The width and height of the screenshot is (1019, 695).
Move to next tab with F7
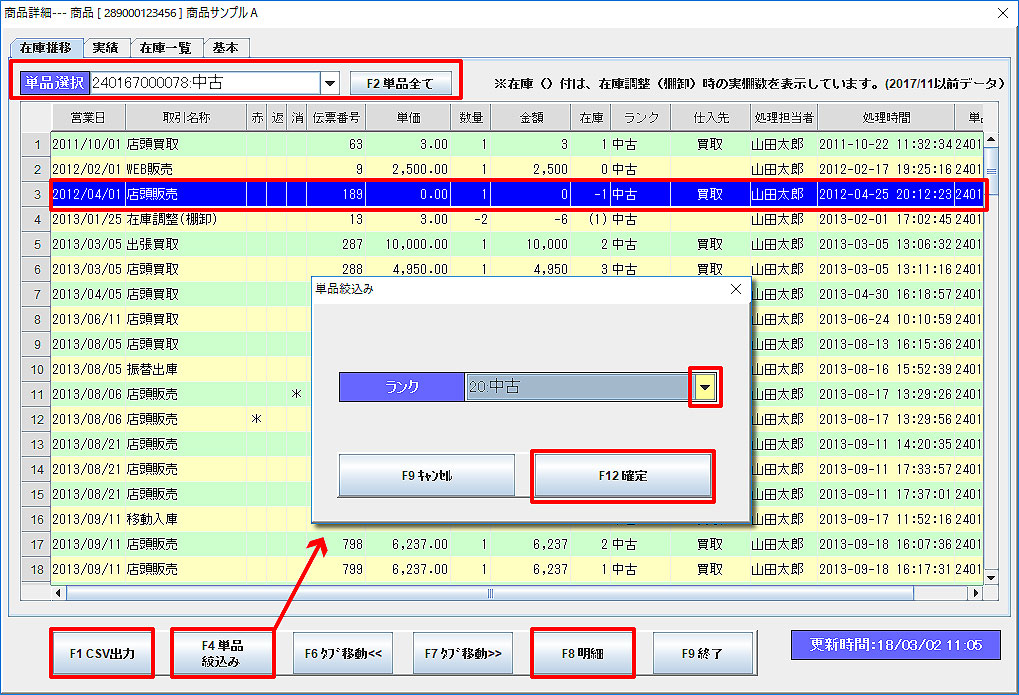pyautogui.click(x=462, y=654)
